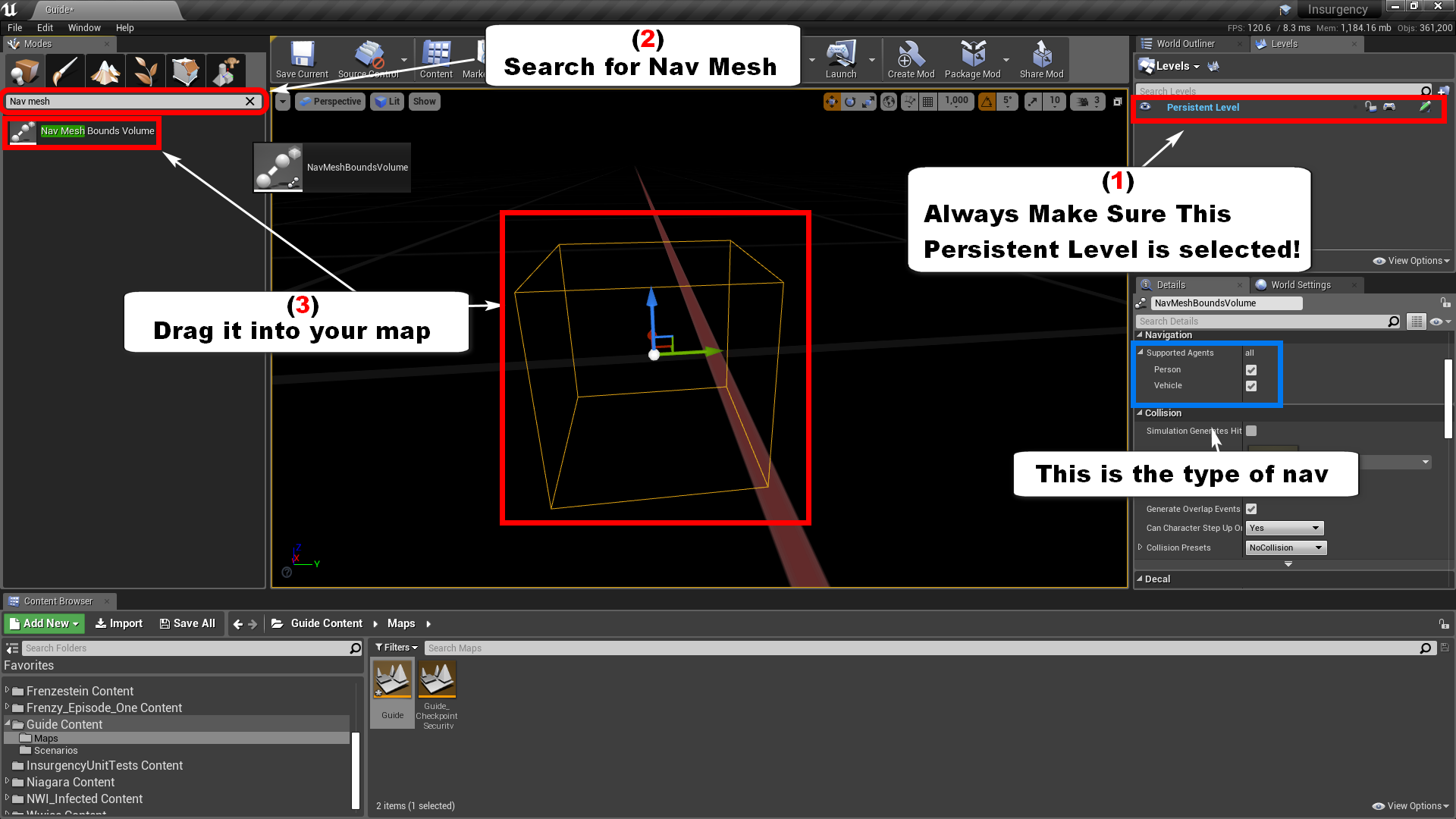Viewport: 1456px width, 819px height.
Task: Select the Geometry Editing mode icon
Action: point(186,72)
